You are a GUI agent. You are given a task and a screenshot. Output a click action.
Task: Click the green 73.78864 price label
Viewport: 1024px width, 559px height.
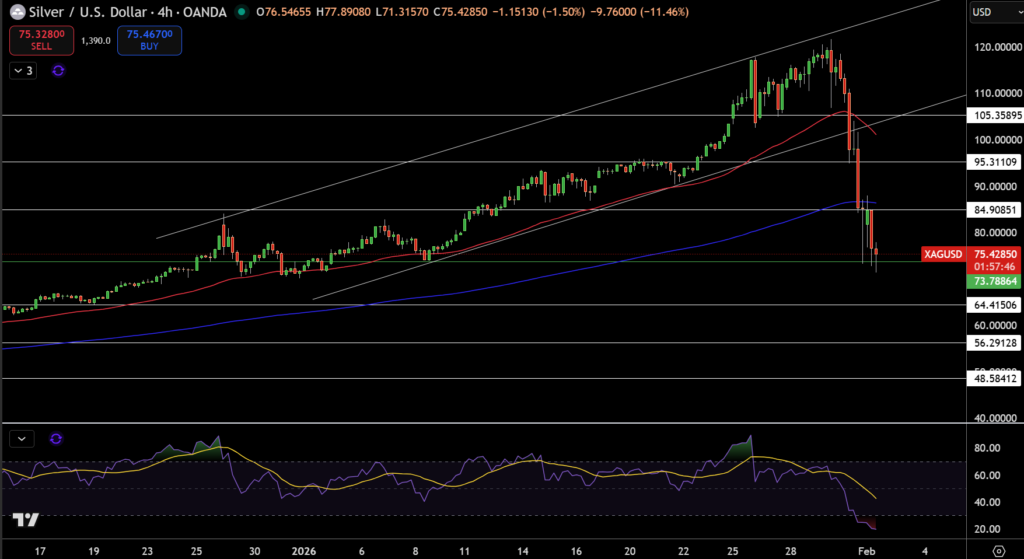tap(994, 282)
